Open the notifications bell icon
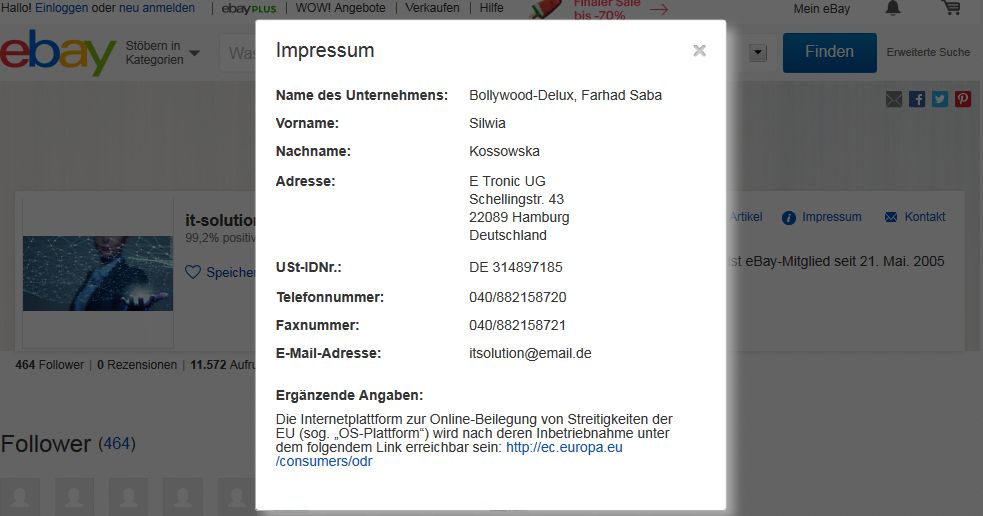This screenshot has width=983, height=516. [893, 8]
